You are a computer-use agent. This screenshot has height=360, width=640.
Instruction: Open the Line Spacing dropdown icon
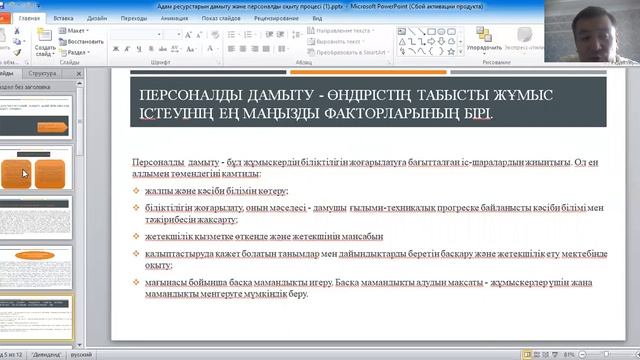click(297, 35)
